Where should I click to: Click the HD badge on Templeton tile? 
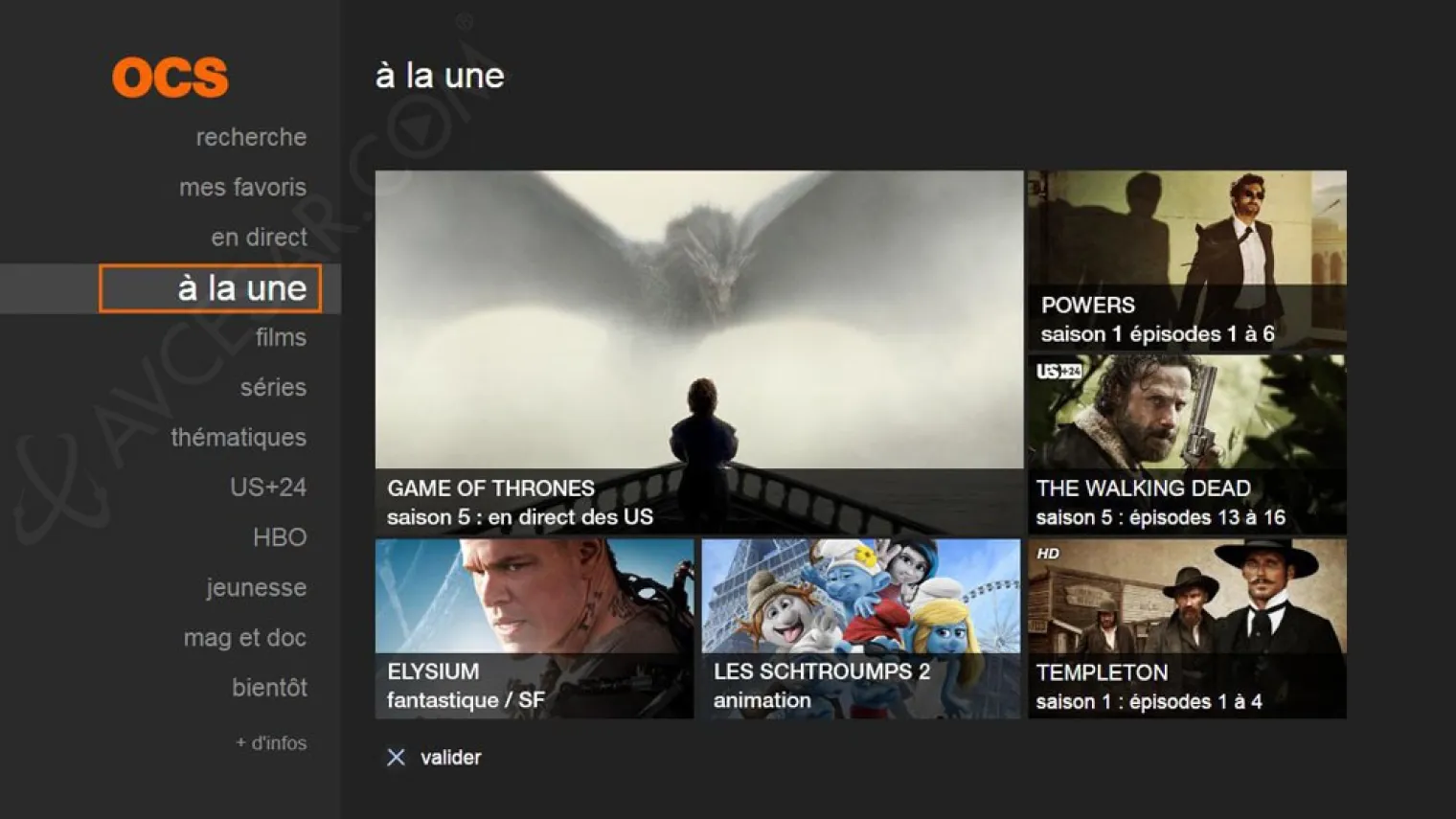(1048, 554)
